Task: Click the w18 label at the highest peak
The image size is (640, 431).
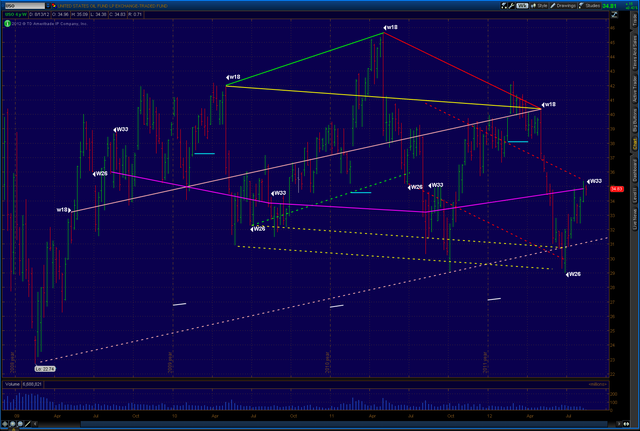Action: (x=391, y=27)
